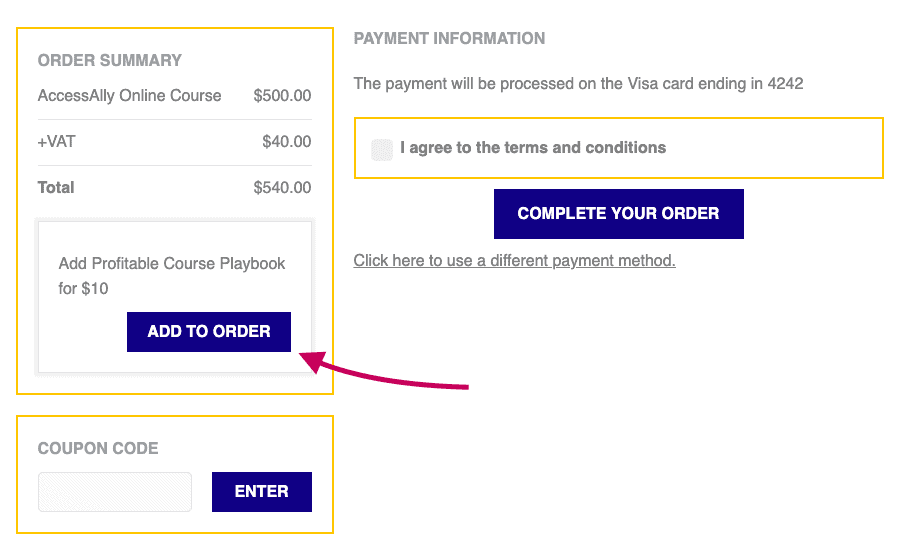Click the Total label

click(x=56, y=187)
